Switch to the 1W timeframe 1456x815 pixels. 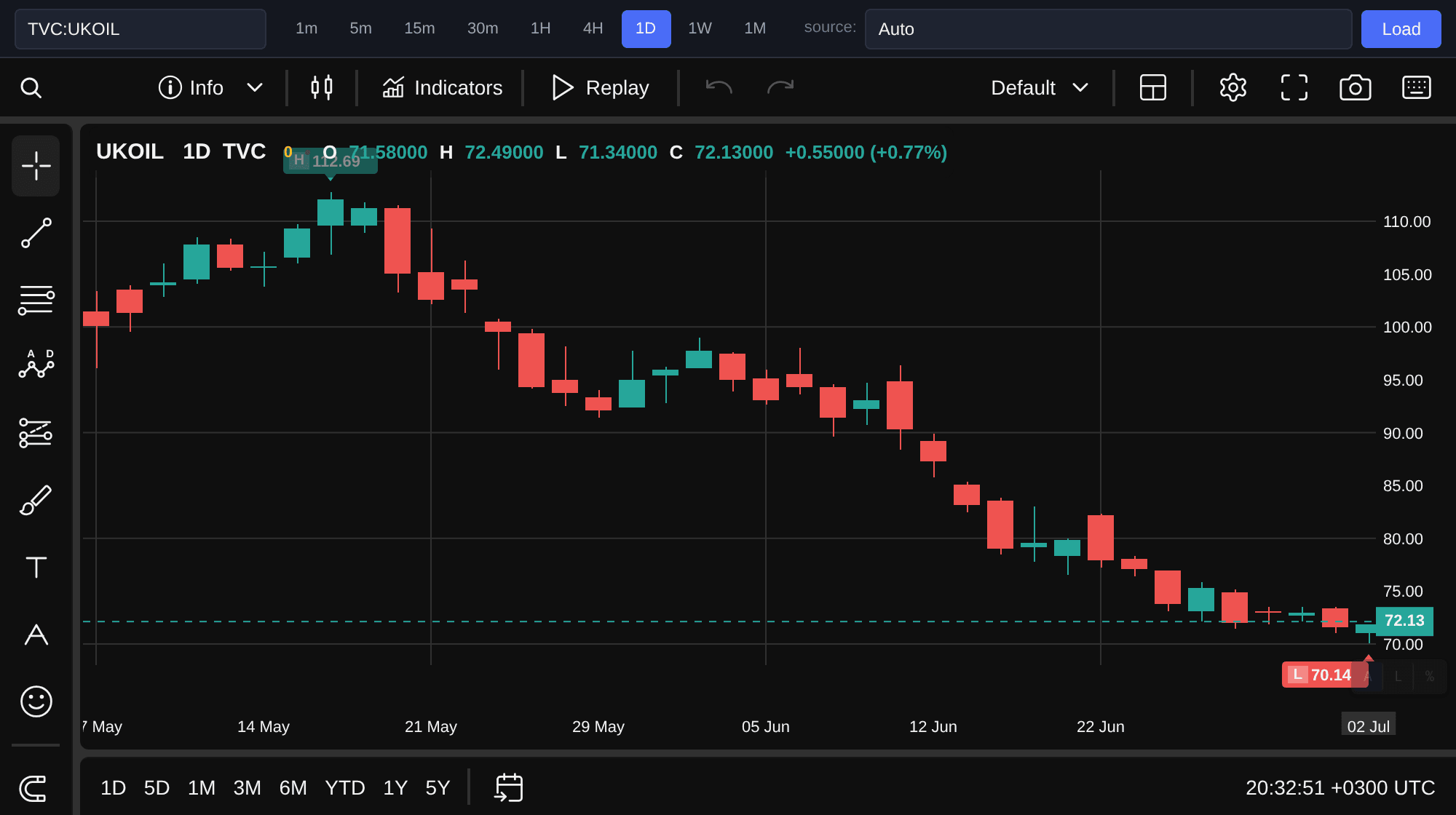point(700,28)
